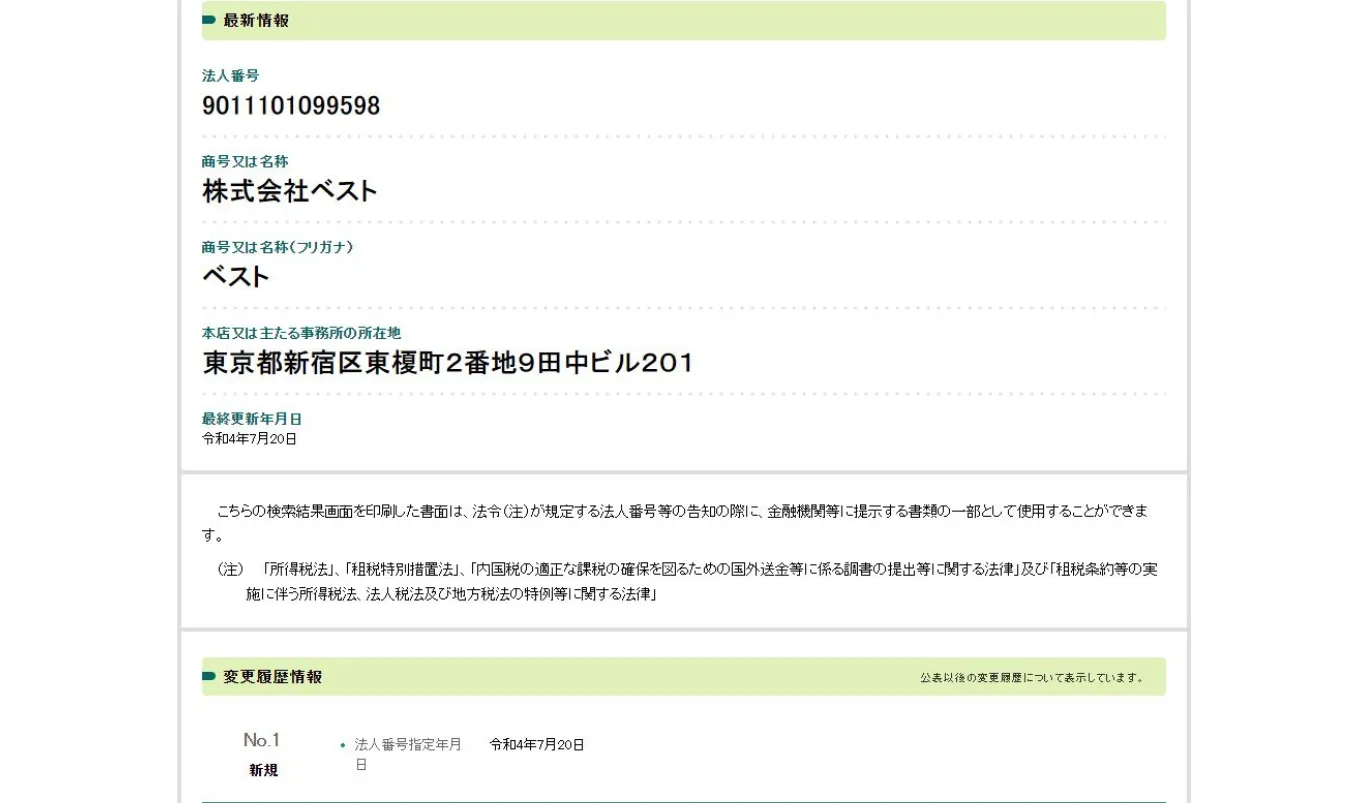Viewport: 1368px width, 803px height.
Task: Click the 本店又は主たる事務所の所在地 label
Action: click(x=301, y=333)
